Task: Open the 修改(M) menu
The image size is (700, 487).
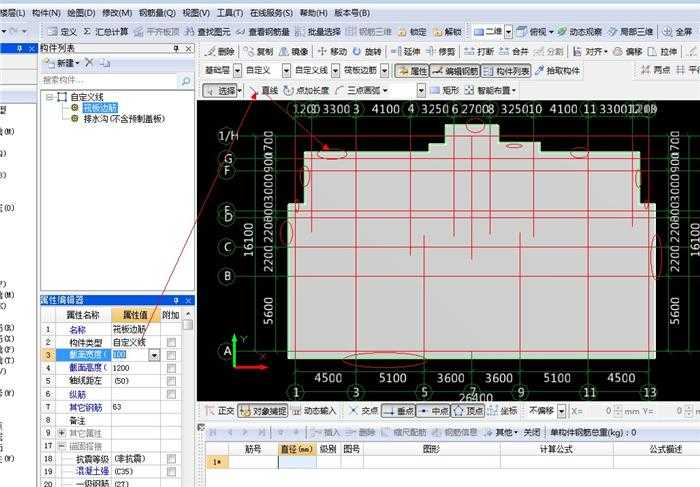Action: coord(117,13)
